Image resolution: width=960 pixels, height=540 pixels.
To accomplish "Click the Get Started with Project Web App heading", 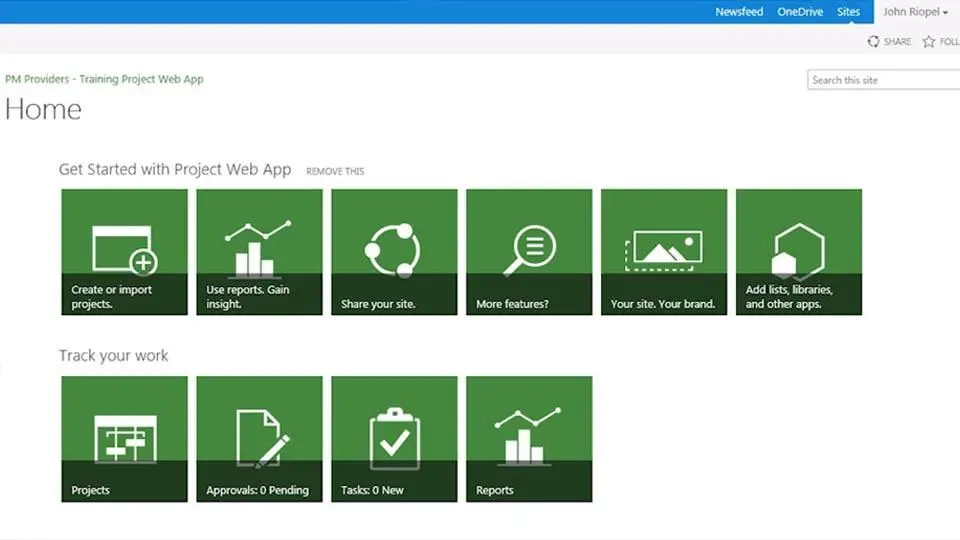I will coord(175,170).
